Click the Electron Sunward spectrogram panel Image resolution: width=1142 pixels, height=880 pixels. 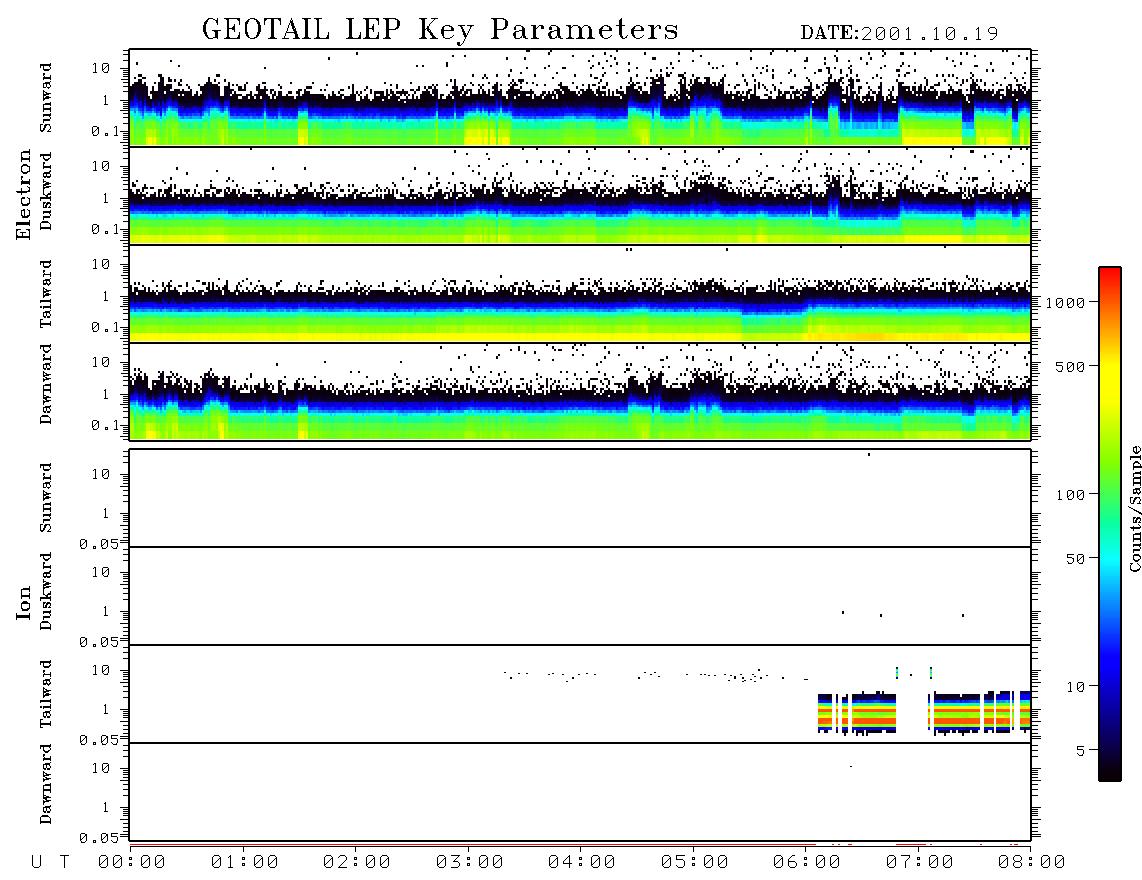coord(580,98)
